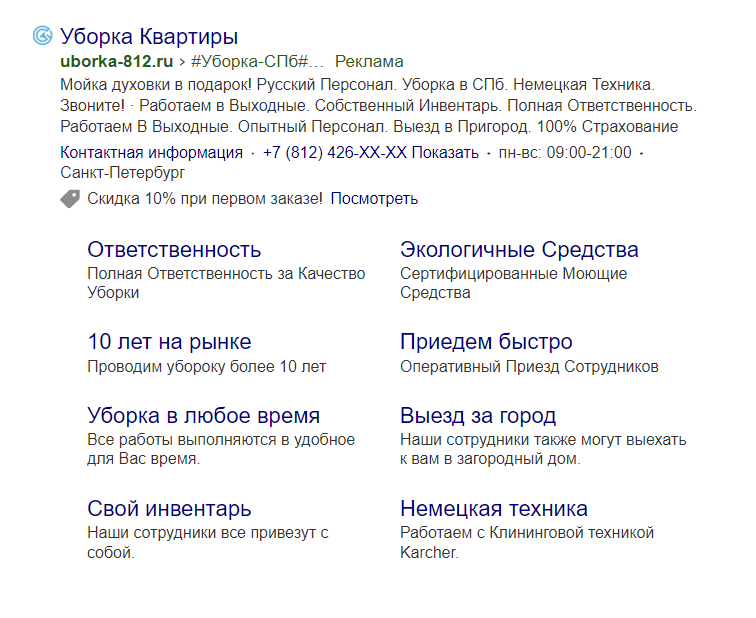Follow the "10 лет на рынке" link
Viewport: 756px width, 618px height.
tap(169, 342)
